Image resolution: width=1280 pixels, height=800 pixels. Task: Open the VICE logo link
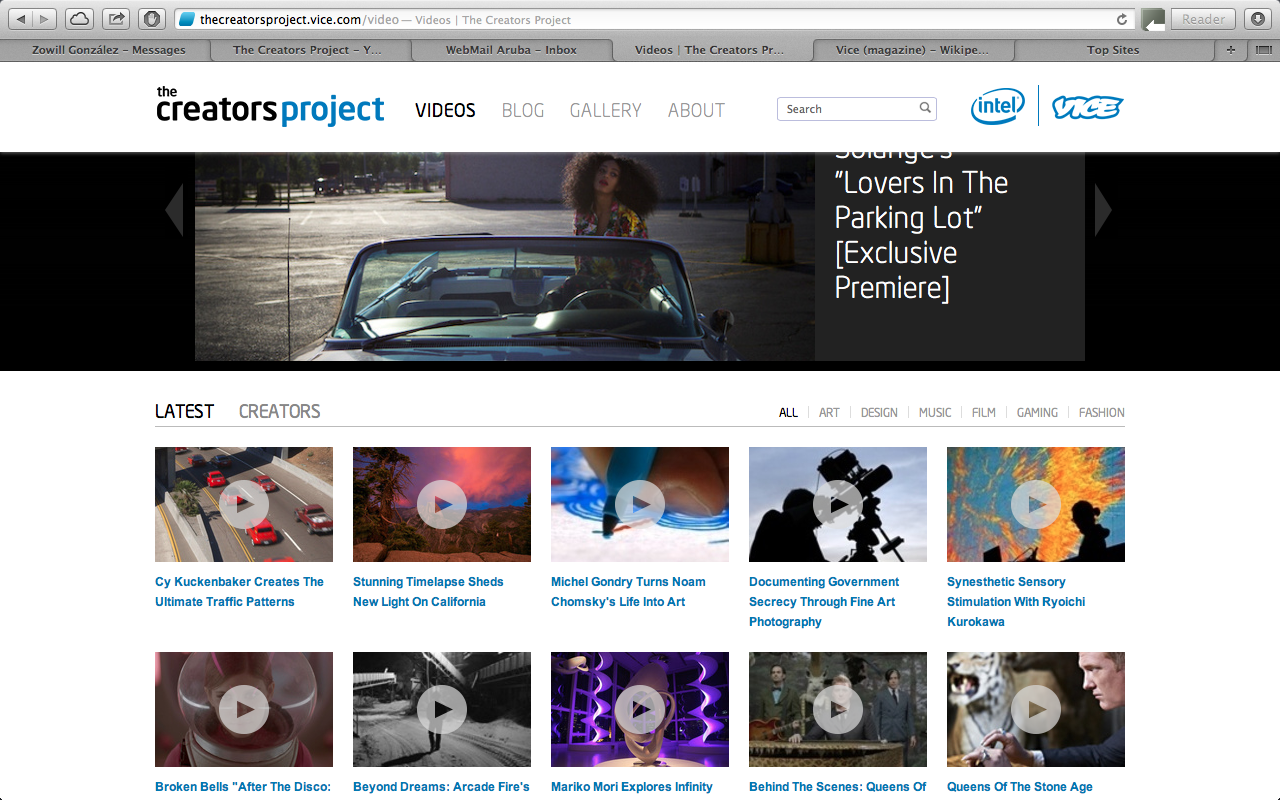click(1087, 107)
